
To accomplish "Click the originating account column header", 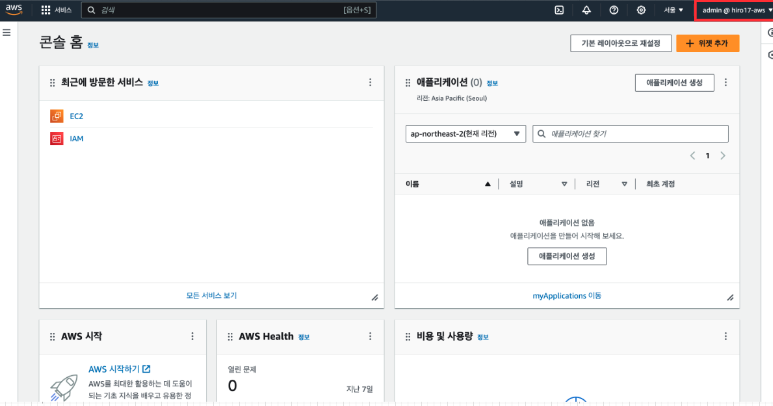I will (661, 184).
